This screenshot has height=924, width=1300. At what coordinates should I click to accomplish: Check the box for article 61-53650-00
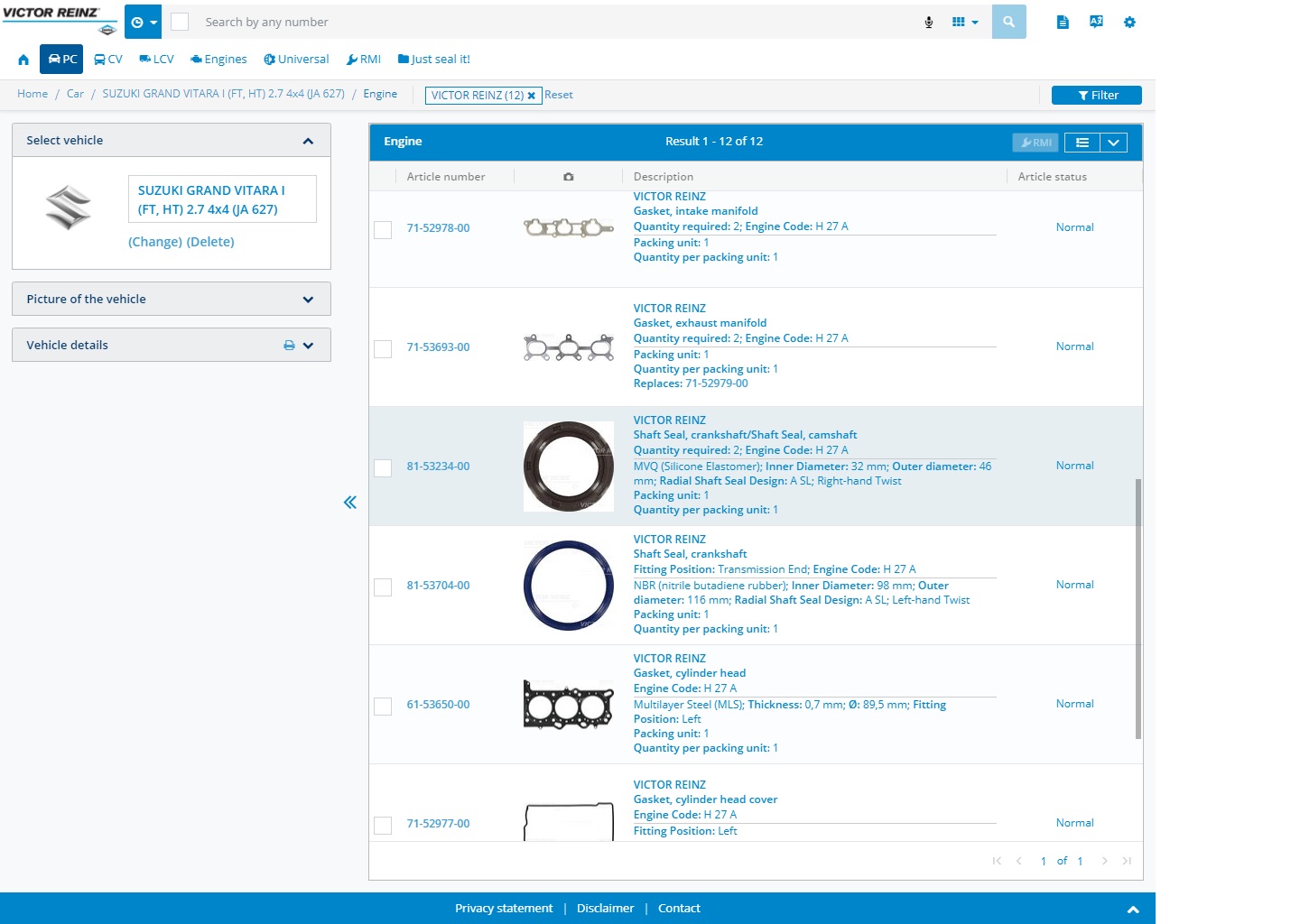pos(383,707)
